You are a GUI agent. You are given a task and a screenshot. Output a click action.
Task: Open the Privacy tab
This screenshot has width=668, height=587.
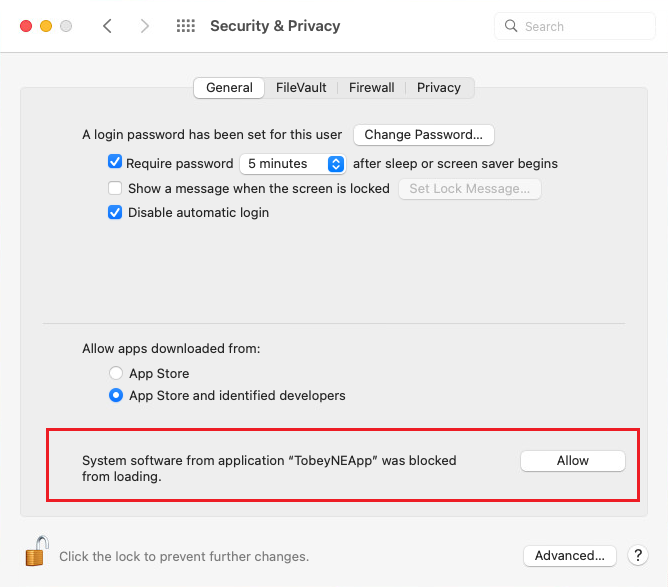[x=439, y=88]
